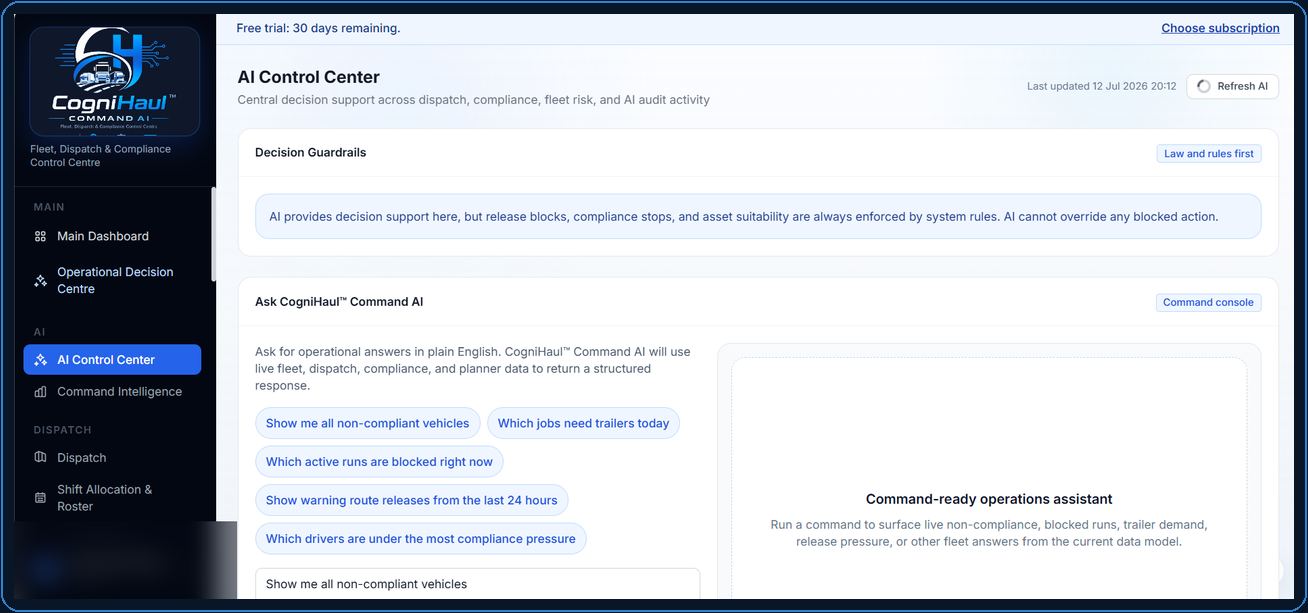Click the 'Free trial: 30 days remaining' text
Image resolution: width=1308 pixels, height=613 pixels.
click(x=318, y=28)
